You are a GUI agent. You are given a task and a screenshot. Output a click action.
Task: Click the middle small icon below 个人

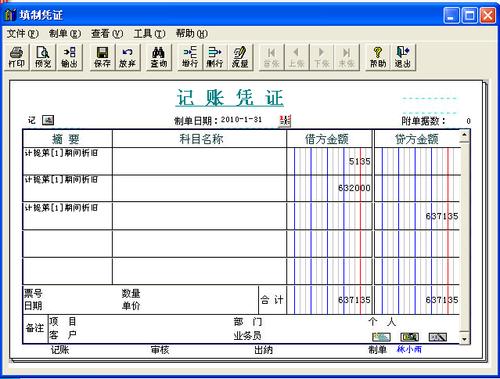click(409, 337)
